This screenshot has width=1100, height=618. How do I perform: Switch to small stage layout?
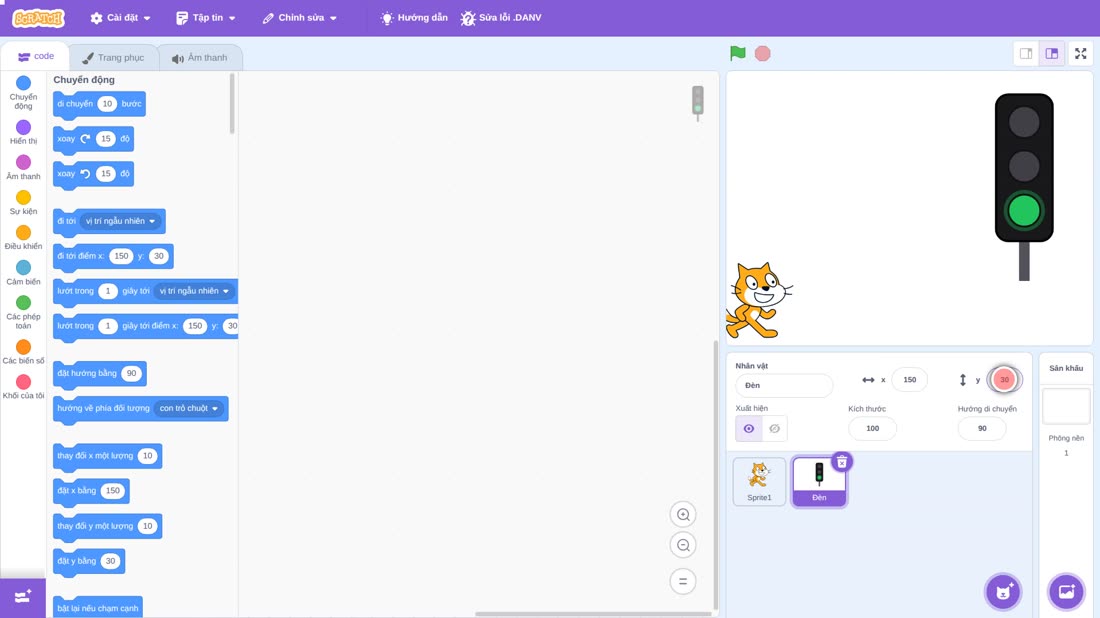1026,53
